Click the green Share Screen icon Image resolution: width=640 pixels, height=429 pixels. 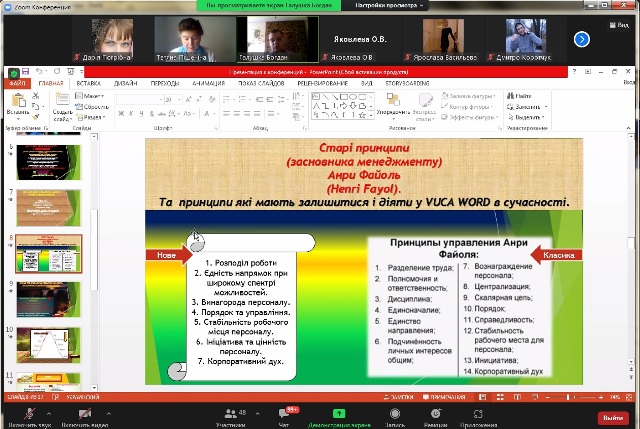339,412
